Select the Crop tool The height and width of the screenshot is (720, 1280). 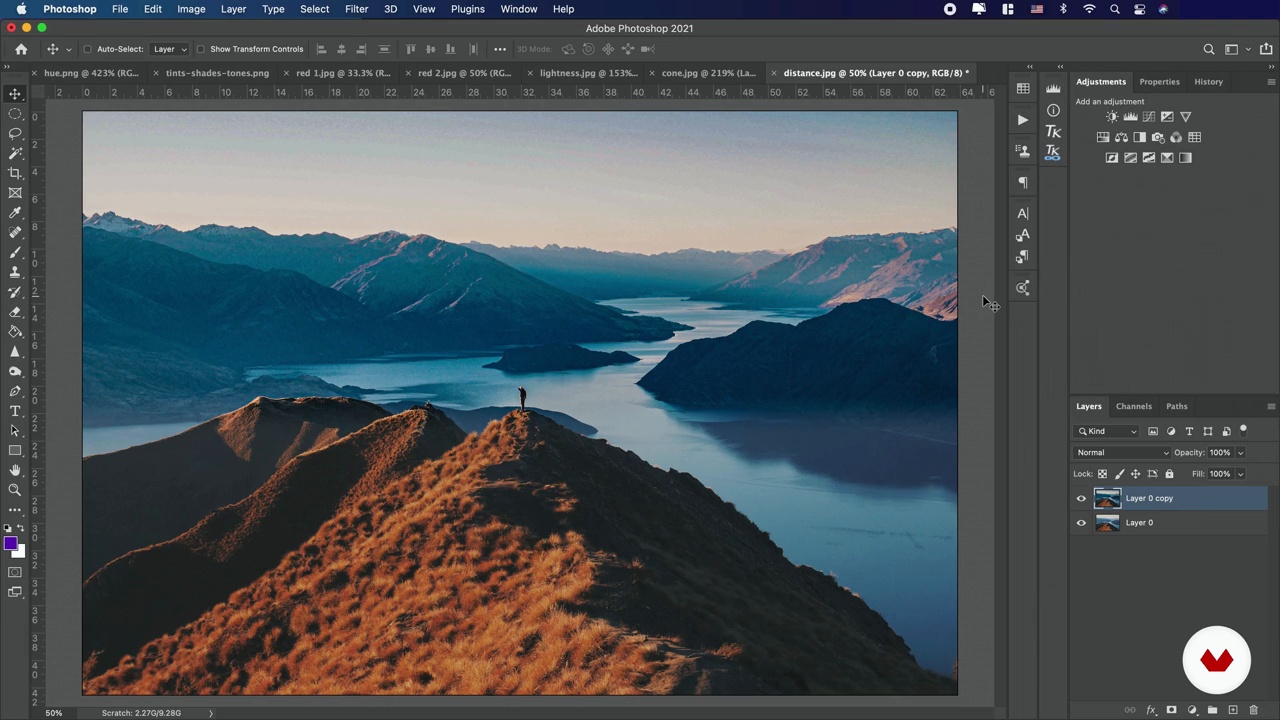[x=15, y=173]
